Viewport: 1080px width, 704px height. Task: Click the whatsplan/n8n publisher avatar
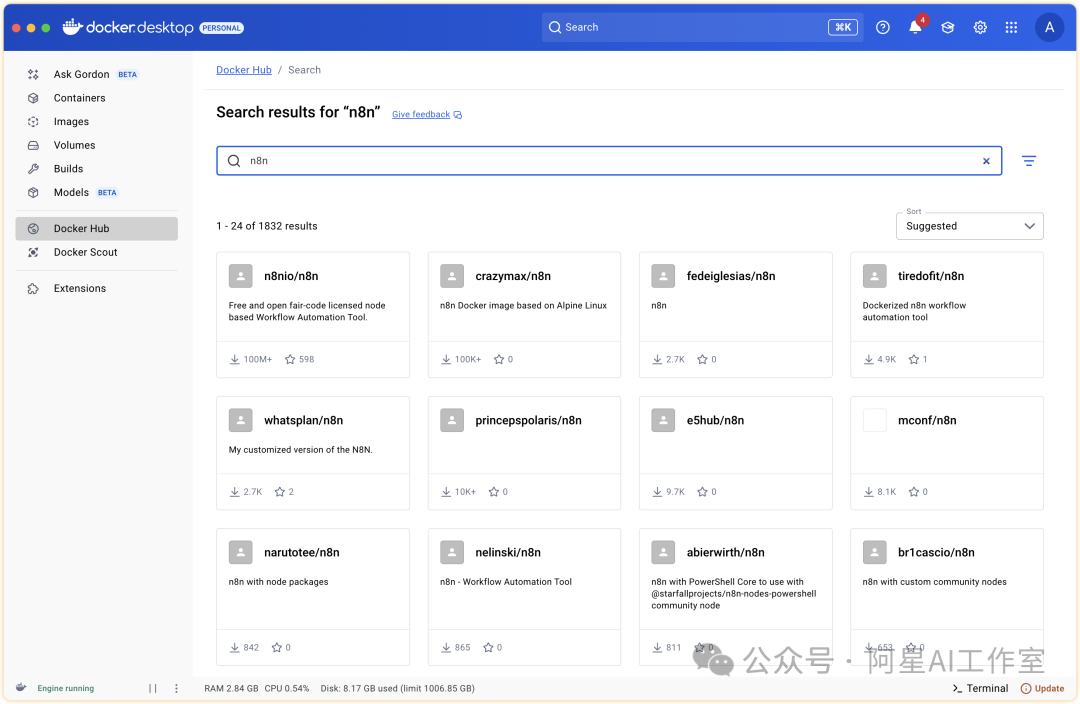(240, 420)
